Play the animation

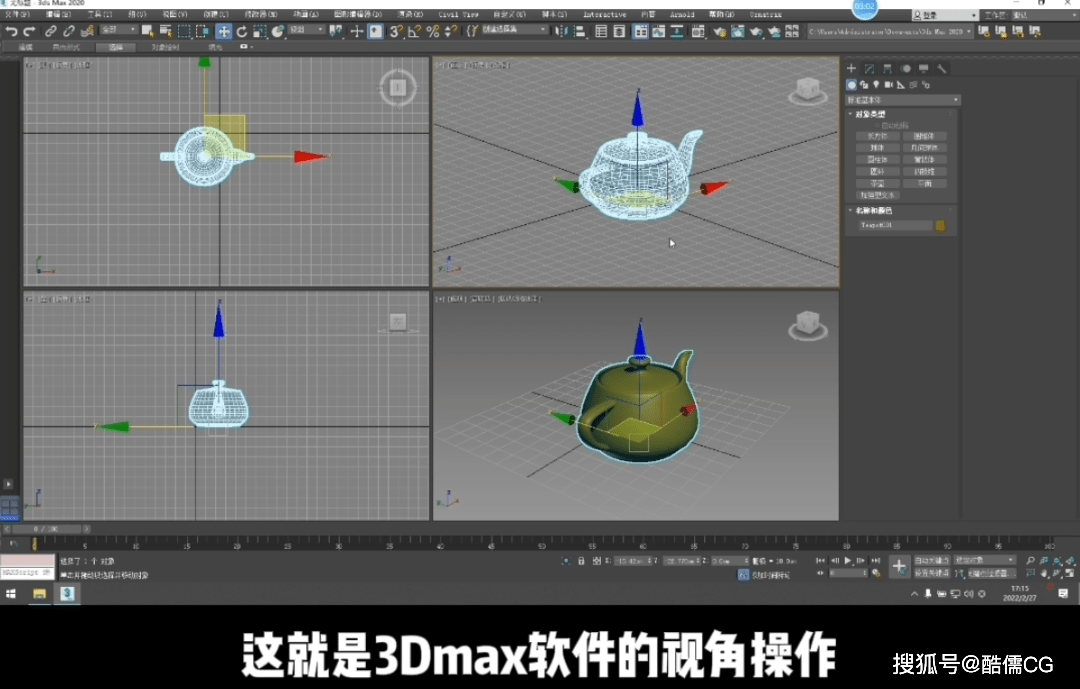click(848, 561)
